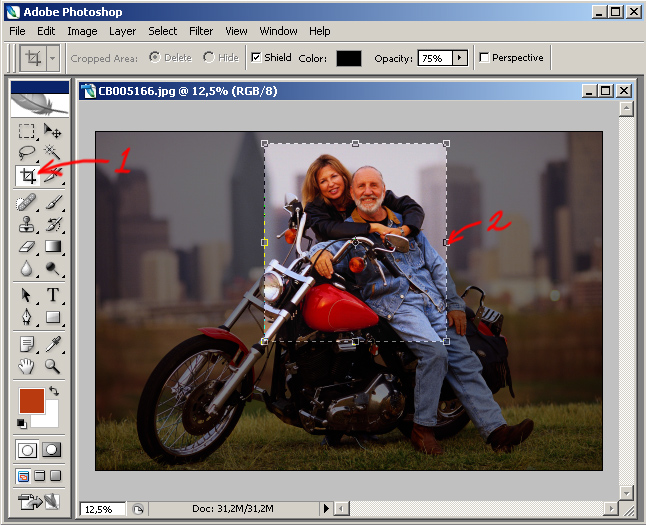
Task: Click the right-middle crop handle
Action: coord(446,242)
